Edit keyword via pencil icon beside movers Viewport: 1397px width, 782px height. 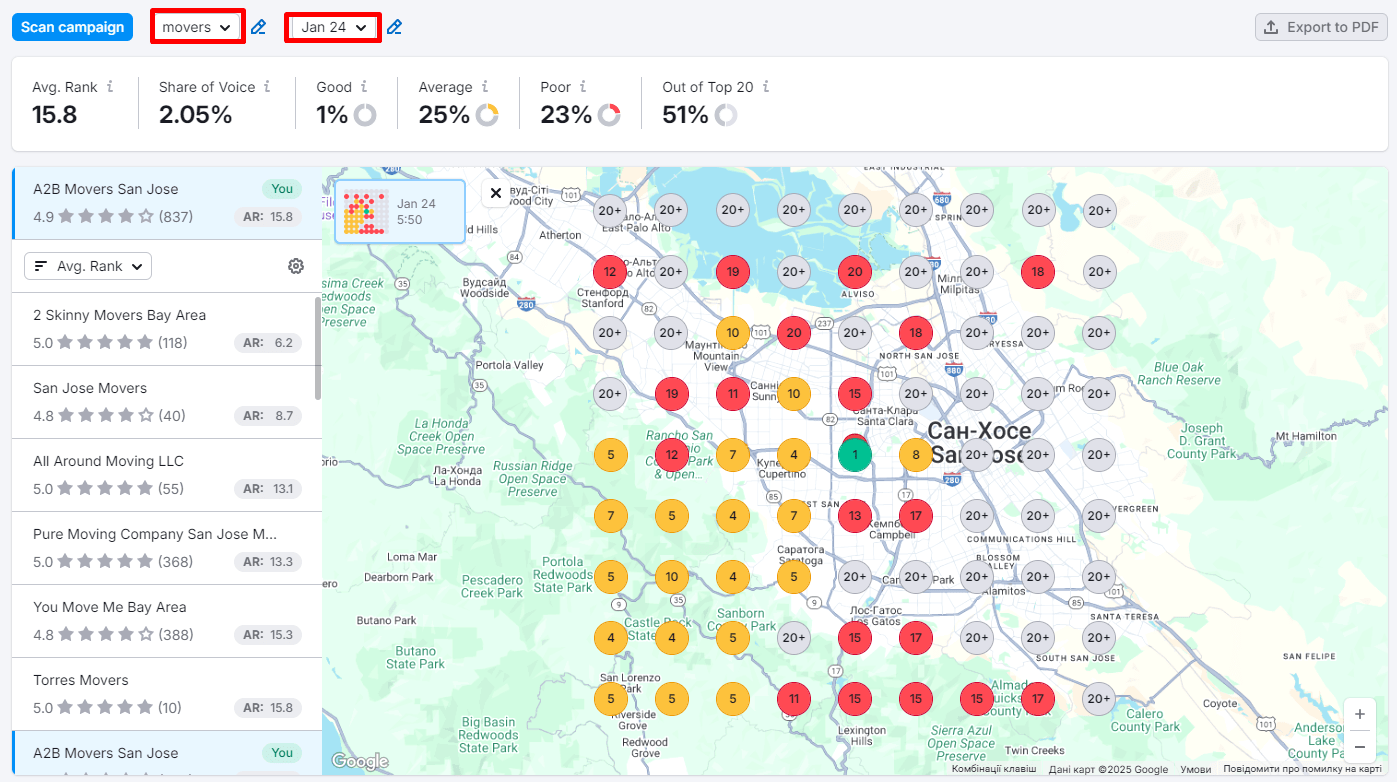coord(258,27)
